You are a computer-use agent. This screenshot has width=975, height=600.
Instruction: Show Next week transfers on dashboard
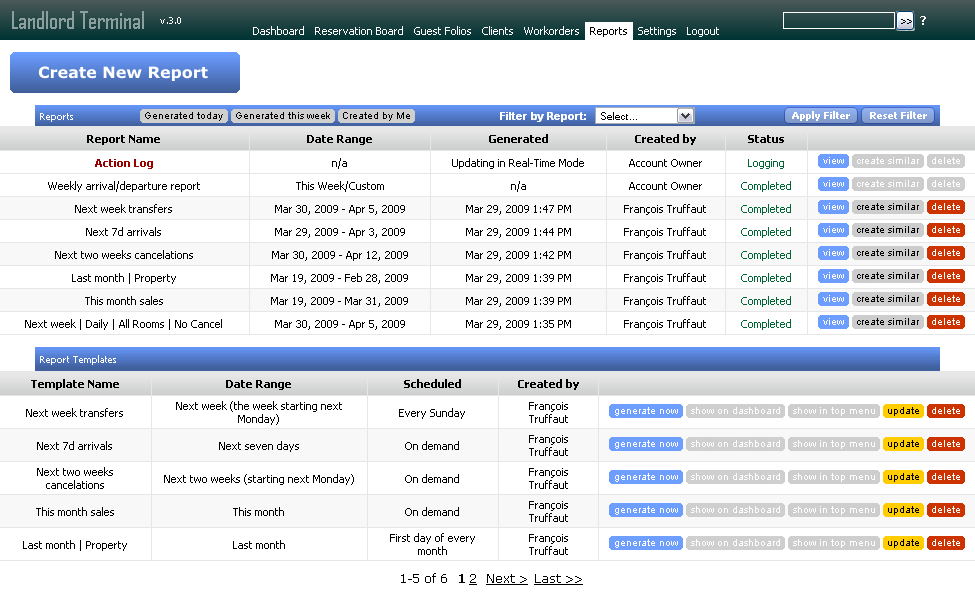(x=735, y=411)
